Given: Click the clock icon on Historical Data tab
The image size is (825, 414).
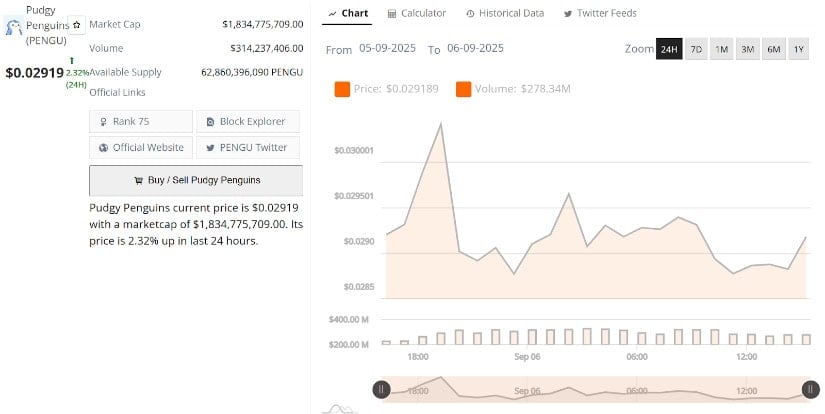Looking at the screenshot, I should pyautogui.click(x=470, y=14).
